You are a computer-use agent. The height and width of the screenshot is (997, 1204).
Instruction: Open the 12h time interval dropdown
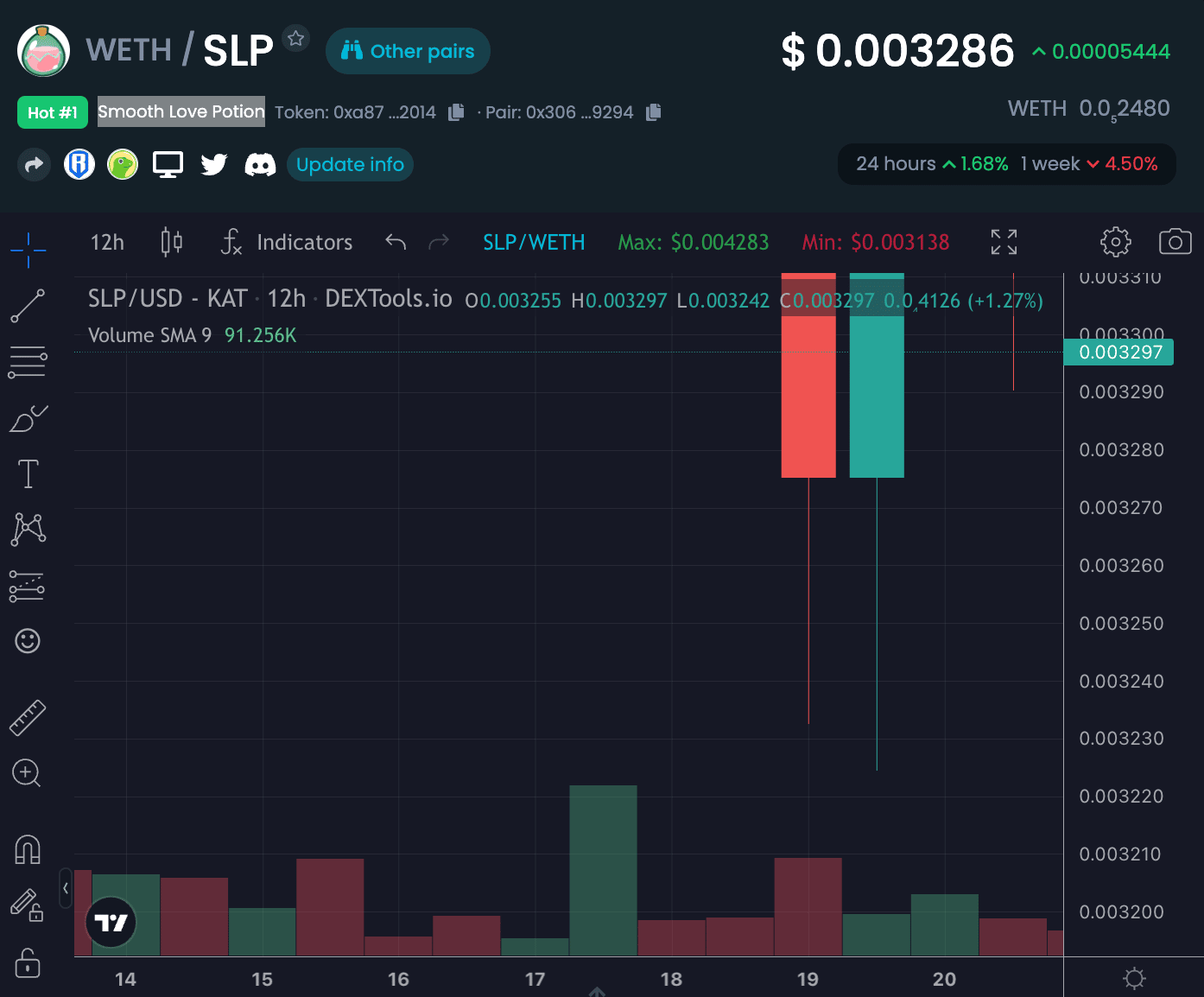pos(107,242)
